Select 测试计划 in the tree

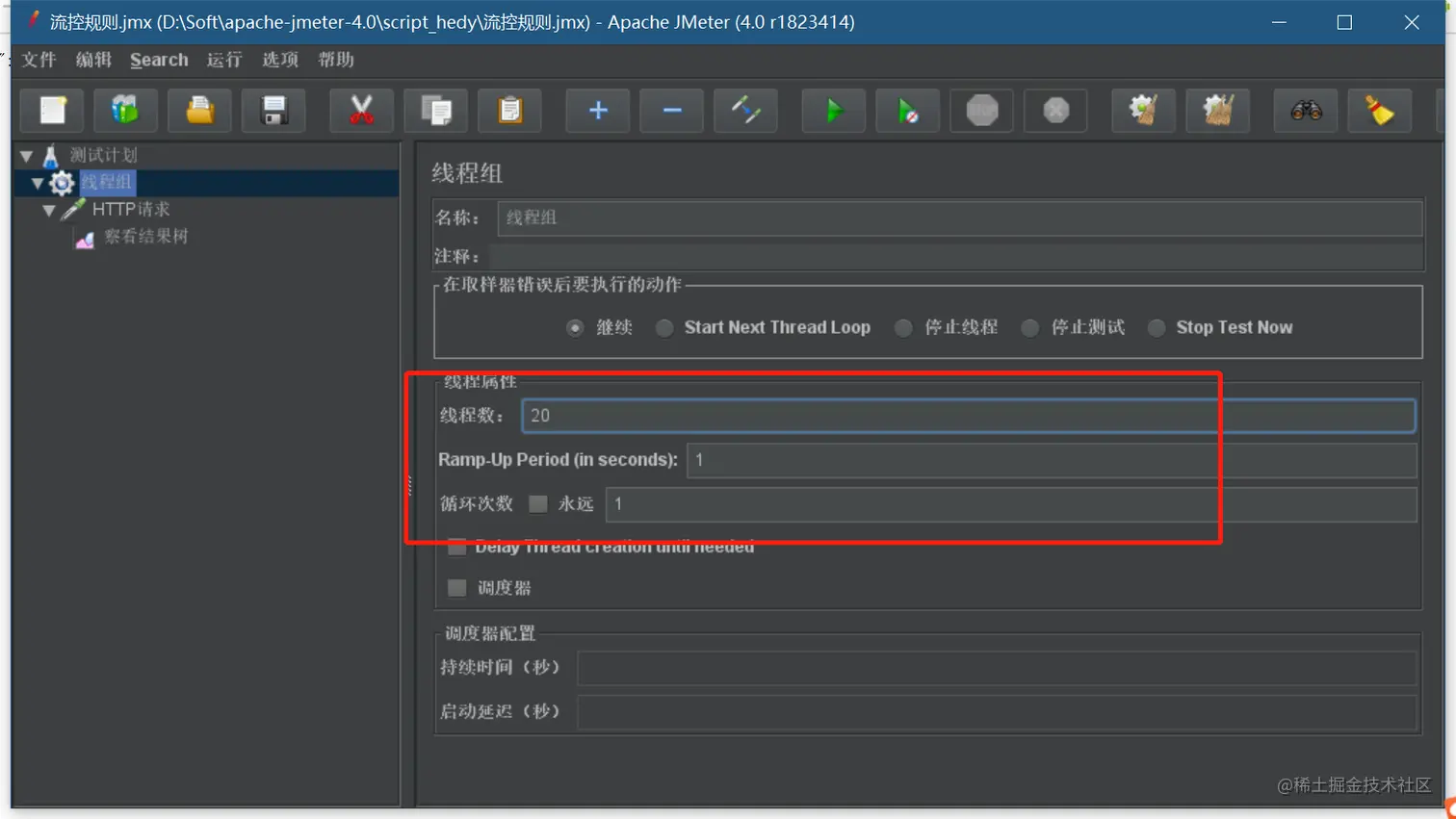pyautogui.click(x=103, y=155)
